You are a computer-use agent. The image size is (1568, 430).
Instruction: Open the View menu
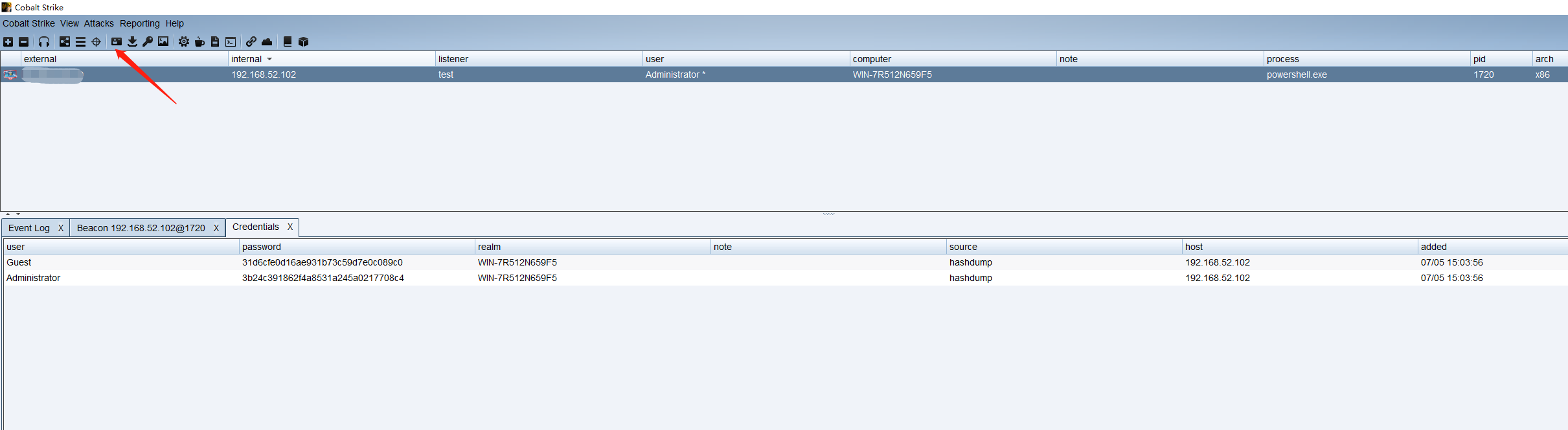[x=69, y=23]
